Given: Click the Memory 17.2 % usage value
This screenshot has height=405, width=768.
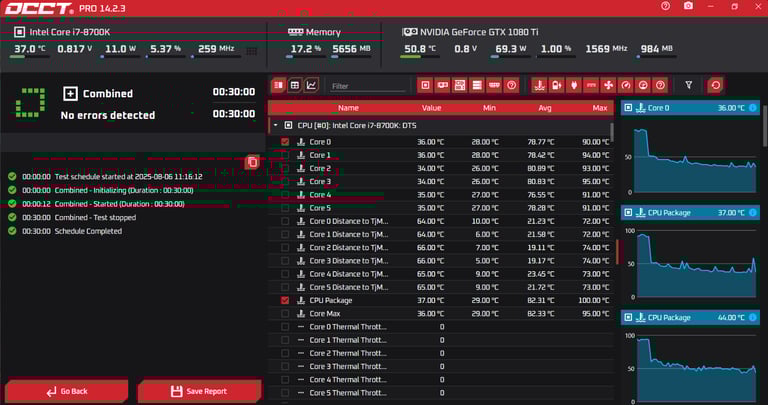Looking at the screenshot, I should pyautogui.click(x=306, y=49).
